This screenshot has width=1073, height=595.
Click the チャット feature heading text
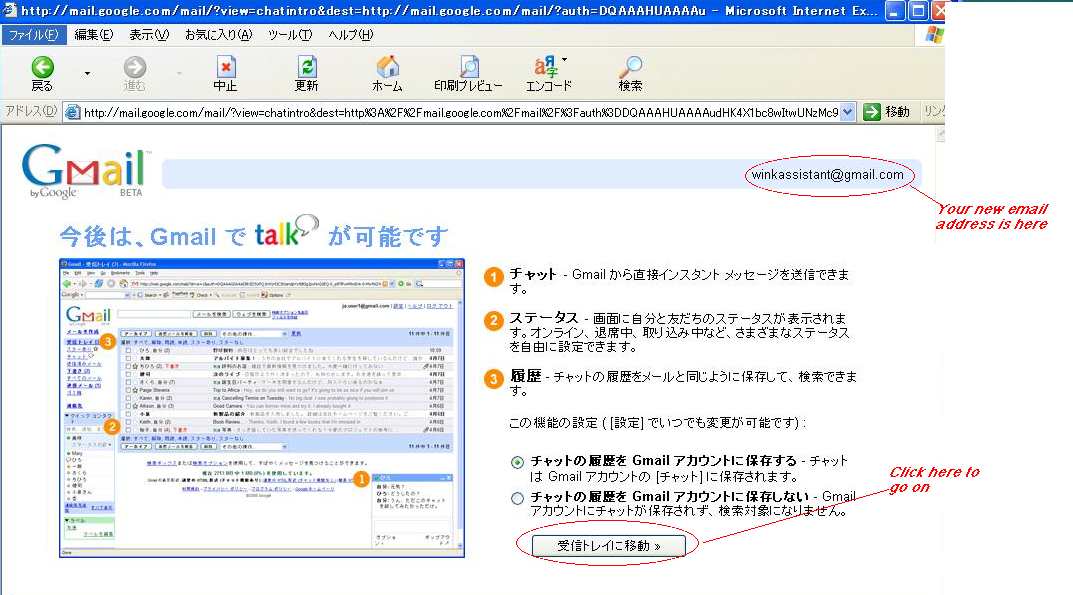point(532,274)
